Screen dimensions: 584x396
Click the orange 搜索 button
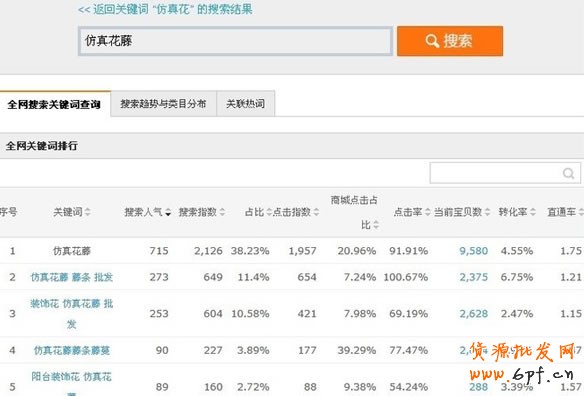450,41
